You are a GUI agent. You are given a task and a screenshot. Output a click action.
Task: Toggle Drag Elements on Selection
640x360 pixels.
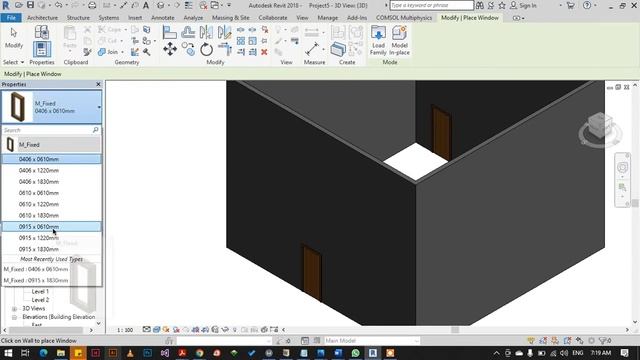(x=580, y=340)
